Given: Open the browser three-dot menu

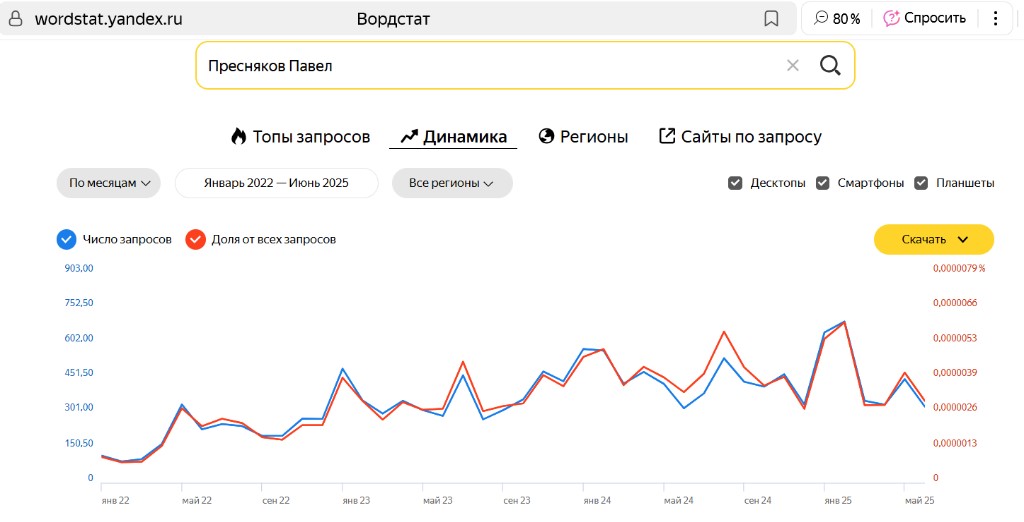Looking at the screenshot, I should [x=995, y=19].
